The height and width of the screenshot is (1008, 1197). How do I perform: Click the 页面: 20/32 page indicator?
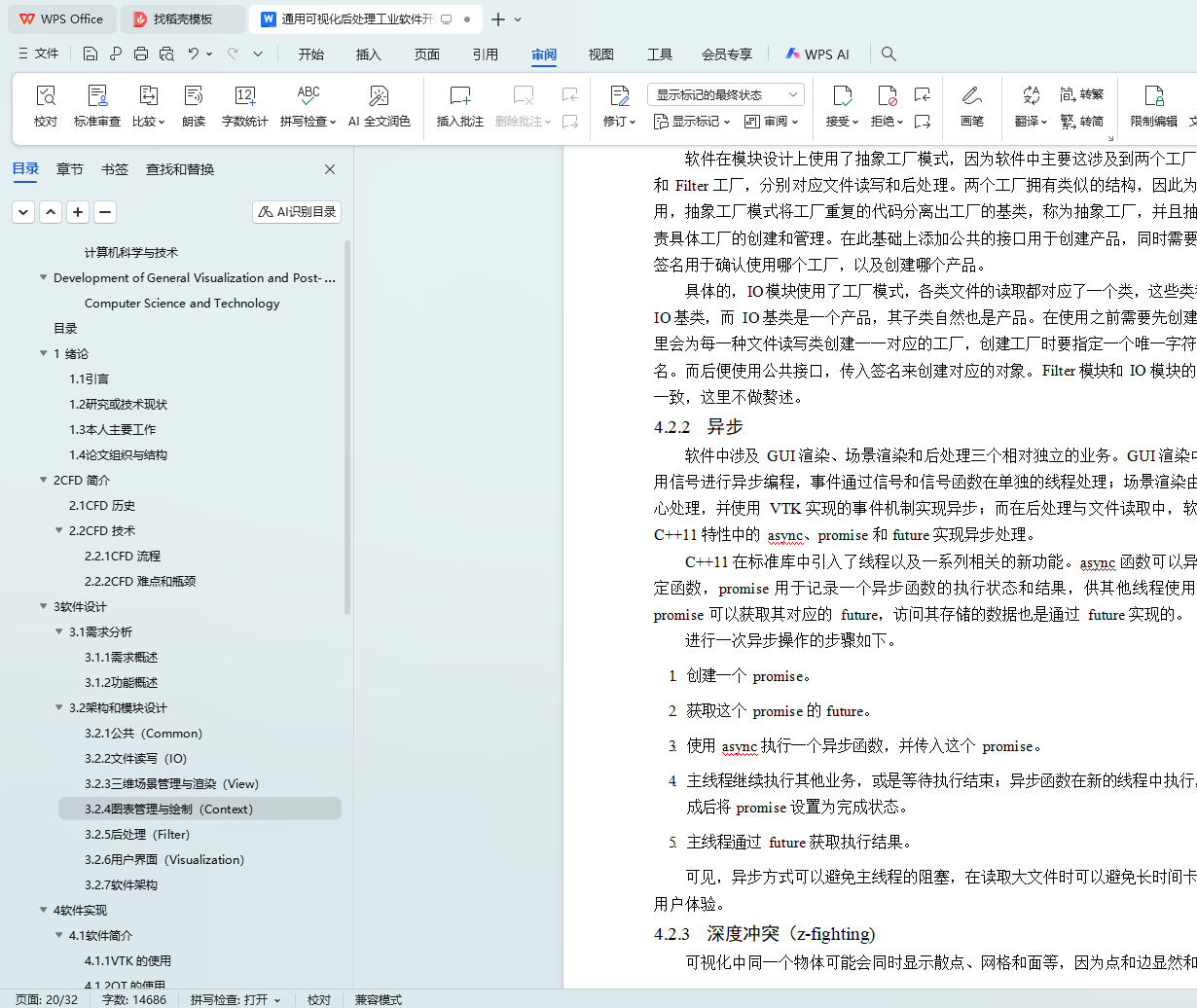tap(47, 999)
